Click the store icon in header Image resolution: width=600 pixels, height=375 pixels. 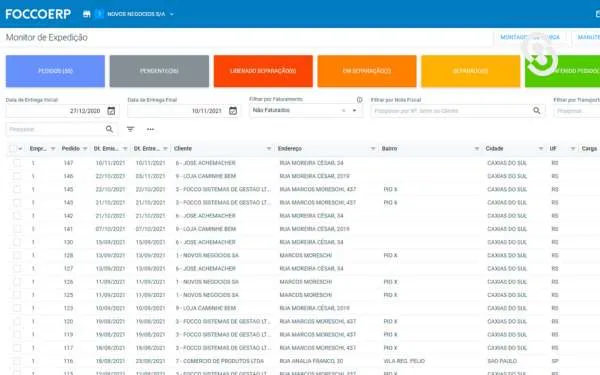tap(87, 14)
